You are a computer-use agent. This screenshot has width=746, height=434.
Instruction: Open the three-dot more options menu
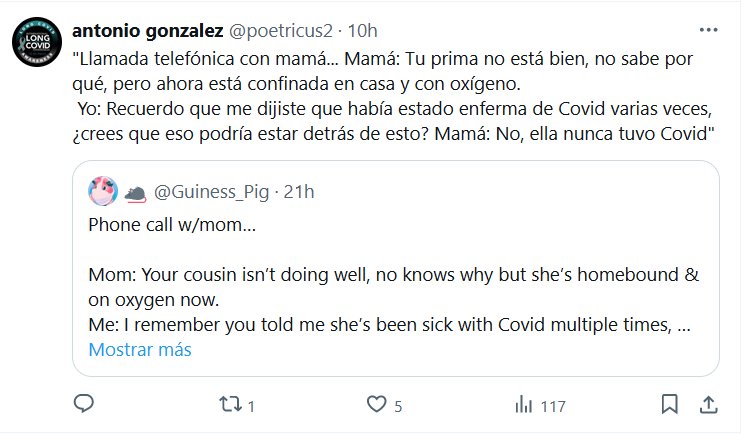pyautogui.click(x=708, y=30)
